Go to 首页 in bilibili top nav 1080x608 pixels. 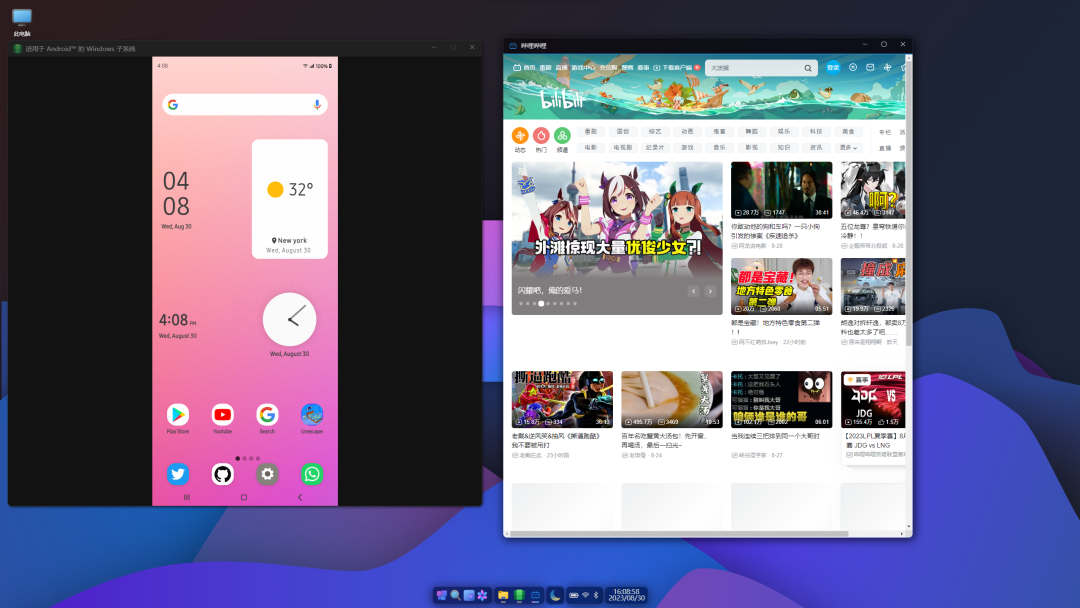click(x=524, y=67)
